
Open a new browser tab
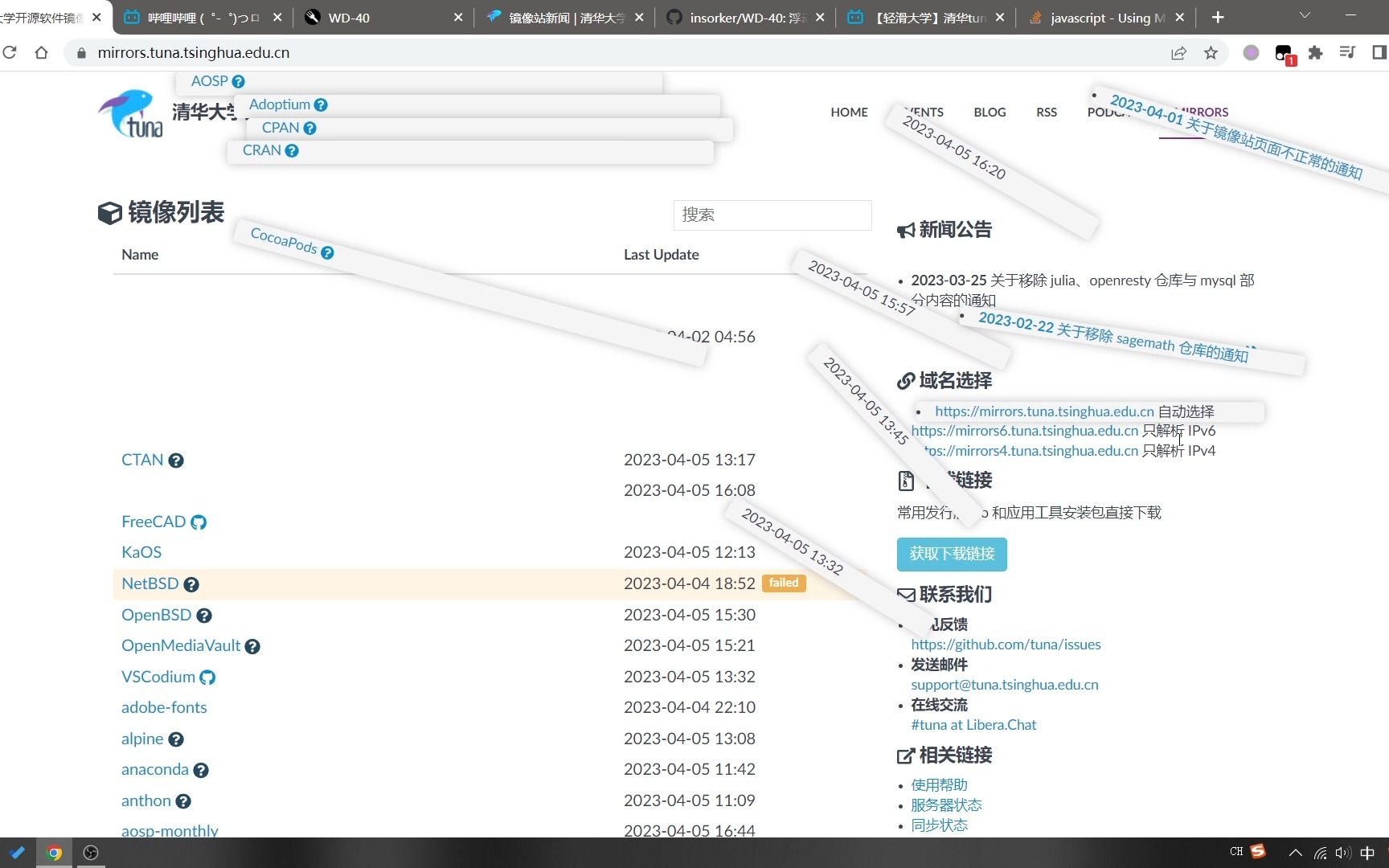1218,17
